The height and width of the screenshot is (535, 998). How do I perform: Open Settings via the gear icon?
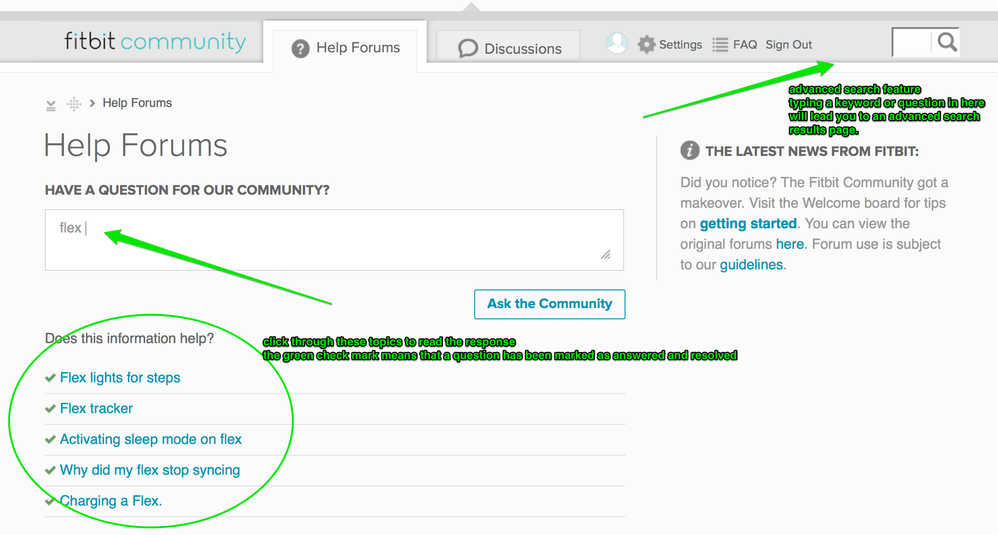pyautogui.click(x=647, y=45)
